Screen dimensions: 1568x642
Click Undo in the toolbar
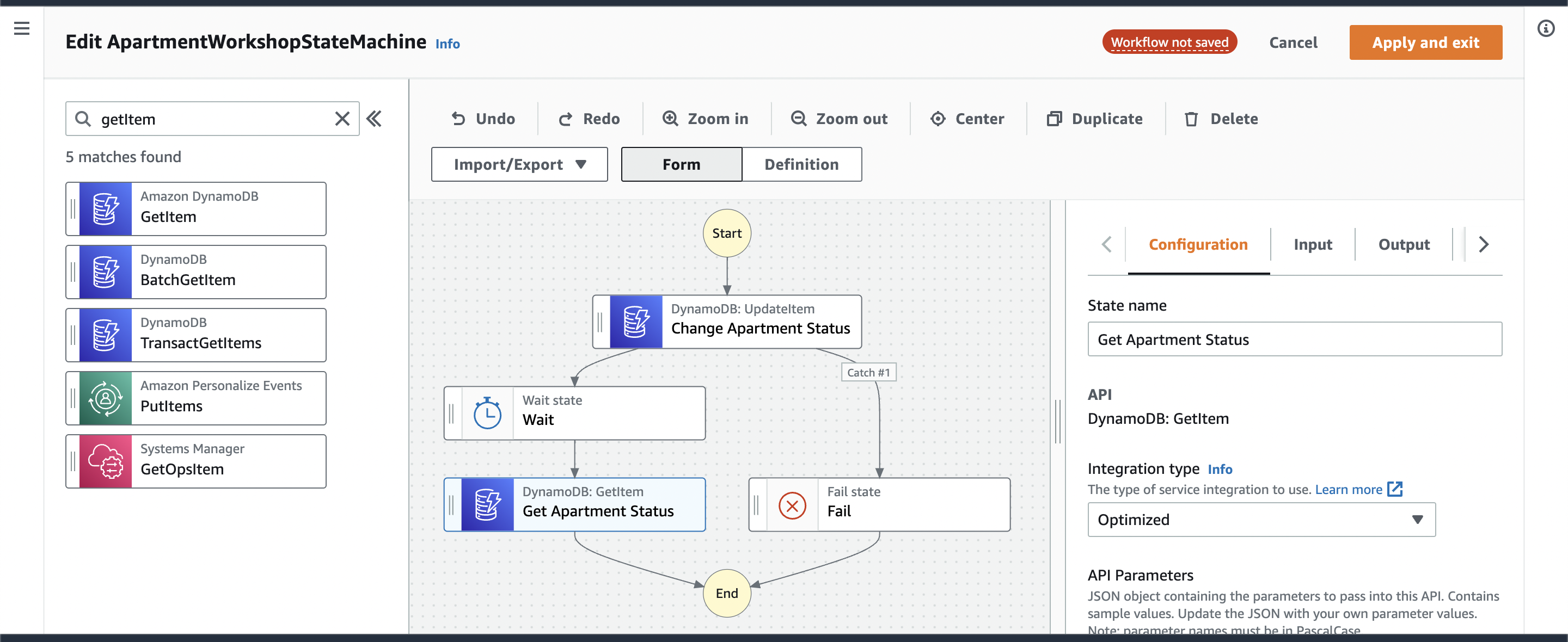[483, 119]
